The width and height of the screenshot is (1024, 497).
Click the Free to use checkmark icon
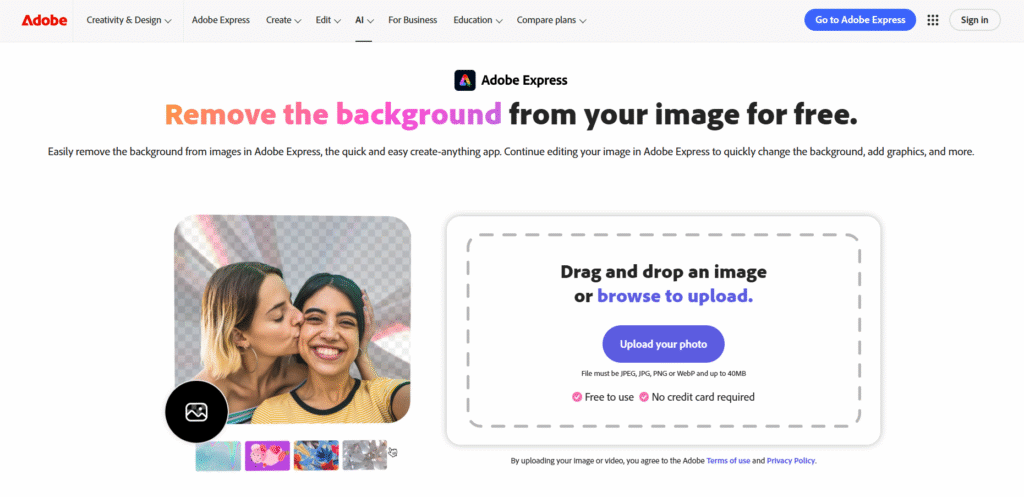(x=577, y=397)
